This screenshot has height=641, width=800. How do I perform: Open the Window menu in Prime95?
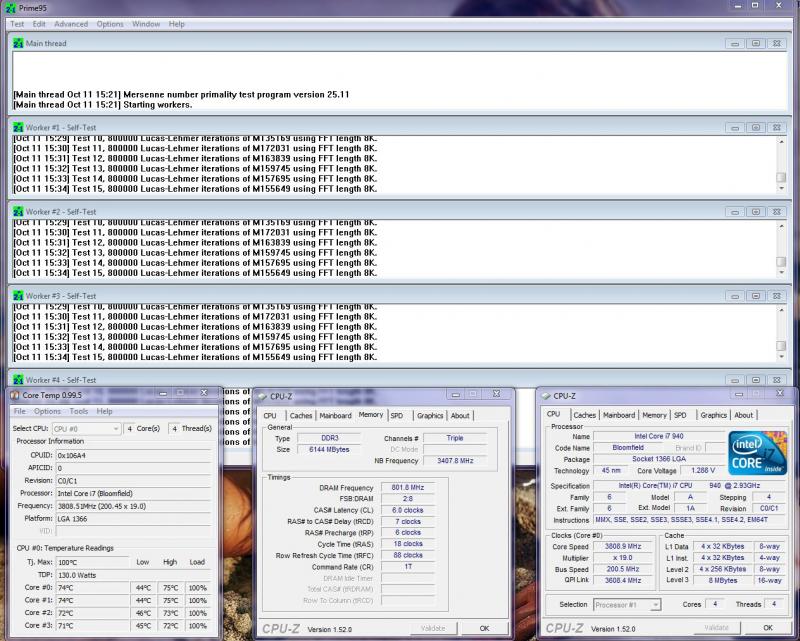tap(146, 24)
